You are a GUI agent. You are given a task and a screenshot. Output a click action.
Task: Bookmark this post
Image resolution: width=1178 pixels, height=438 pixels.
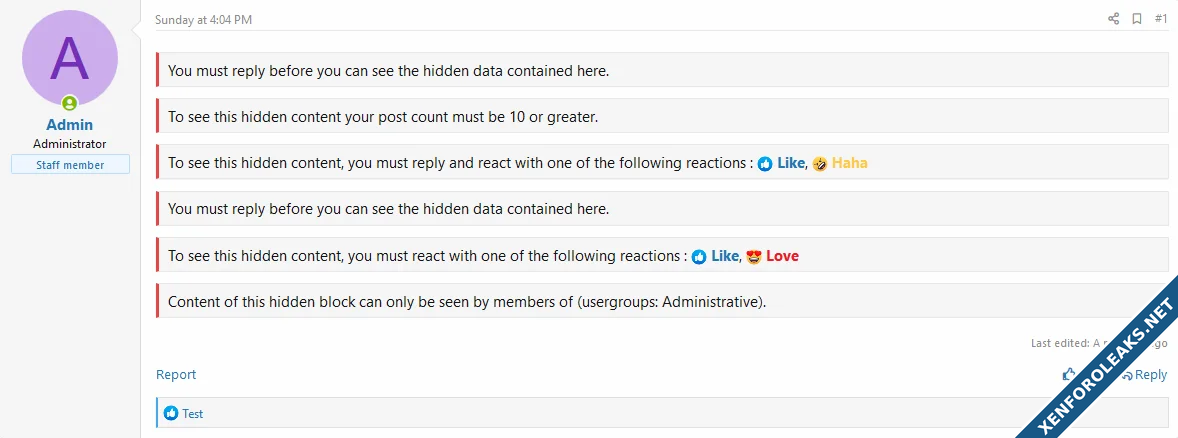(1137, 19)
